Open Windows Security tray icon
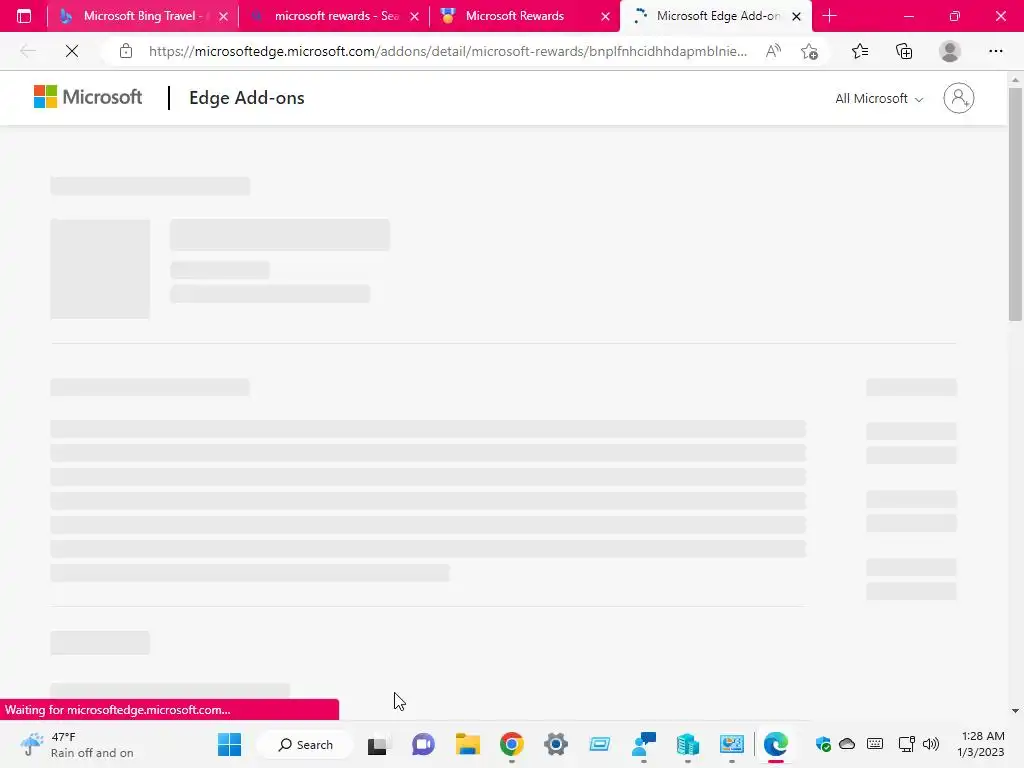1024x768 pixels. [x=823, y=744]
